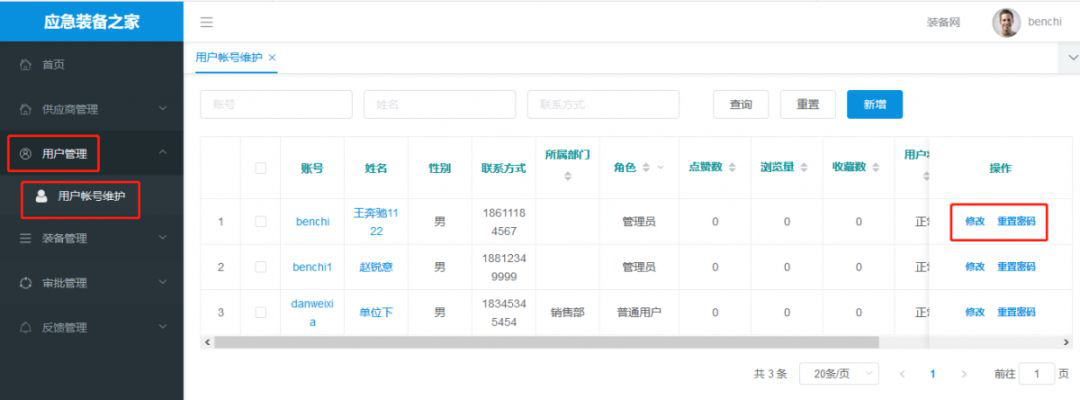The image size is (1080, 400).
Task: Click the hamburger menu collapse icon
Action: tap(207, 22)
